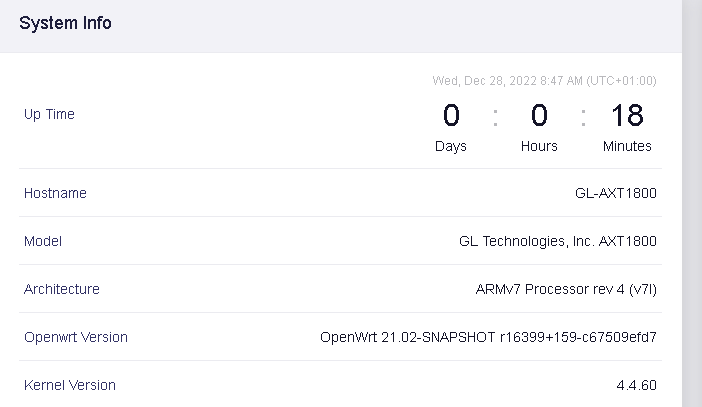Viewport: 702px width, 407px height.
Task: Click the Openwrt Version label
Action: [76, 337]
